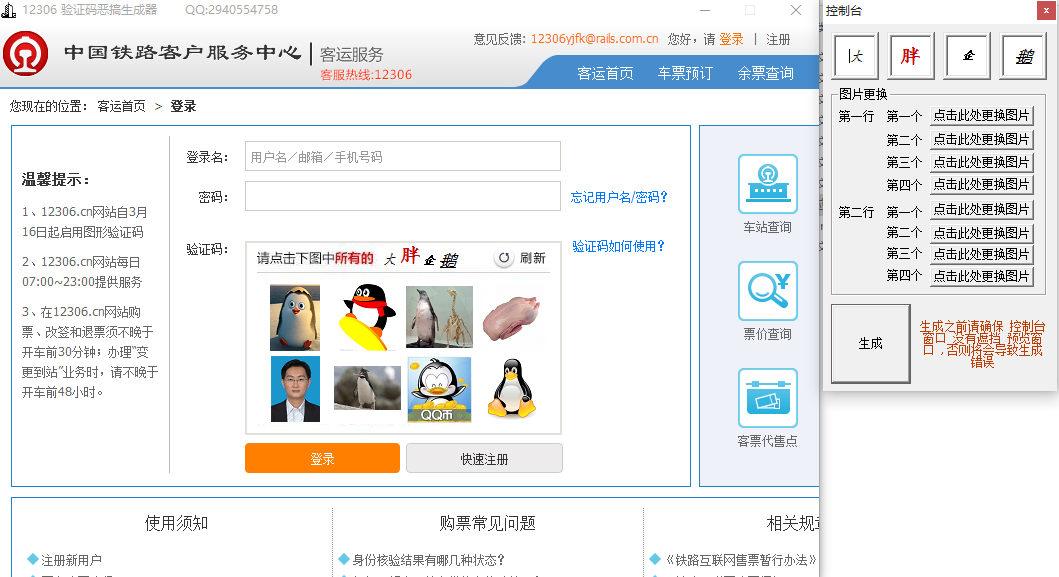Close the 控制台 console window
The height and width of the screenshot is (577, 1059).
(1046, 11)
